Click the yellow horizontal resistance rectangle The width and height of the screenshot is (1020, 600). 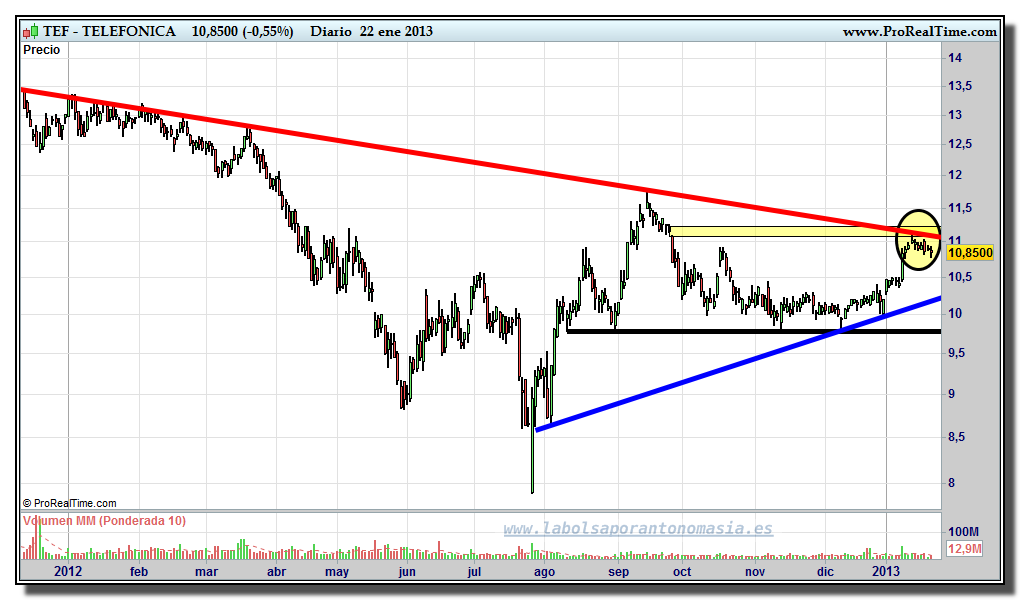pyautogui.click(x=780, y=231)
